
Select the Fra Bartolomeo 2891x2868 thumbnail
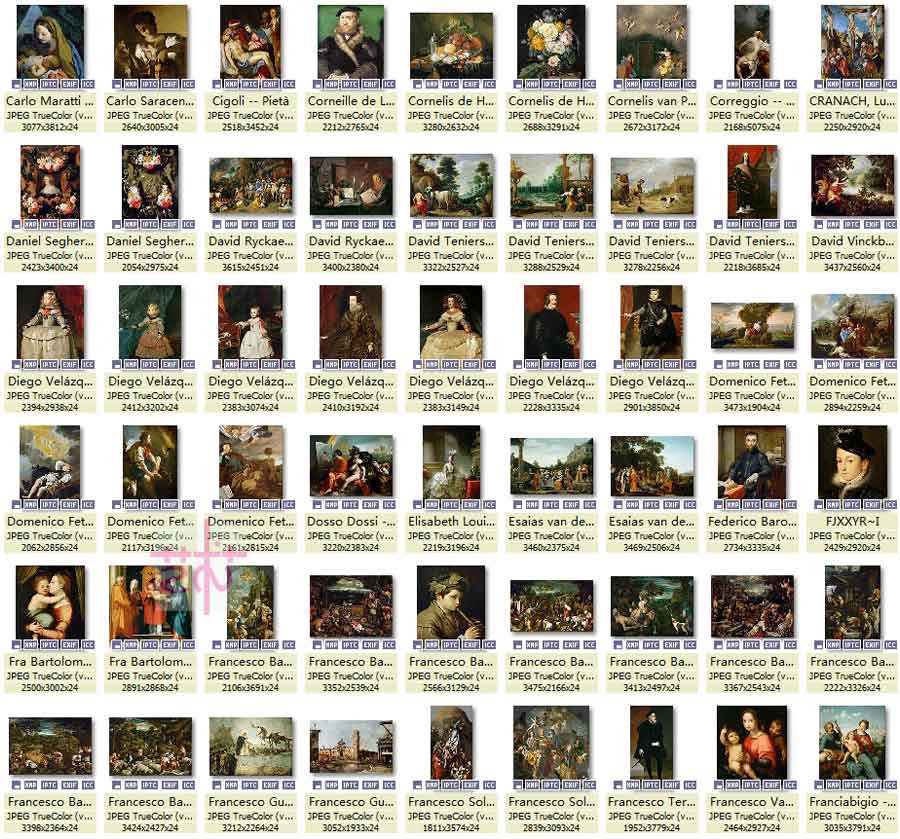(x=150, y=603)
